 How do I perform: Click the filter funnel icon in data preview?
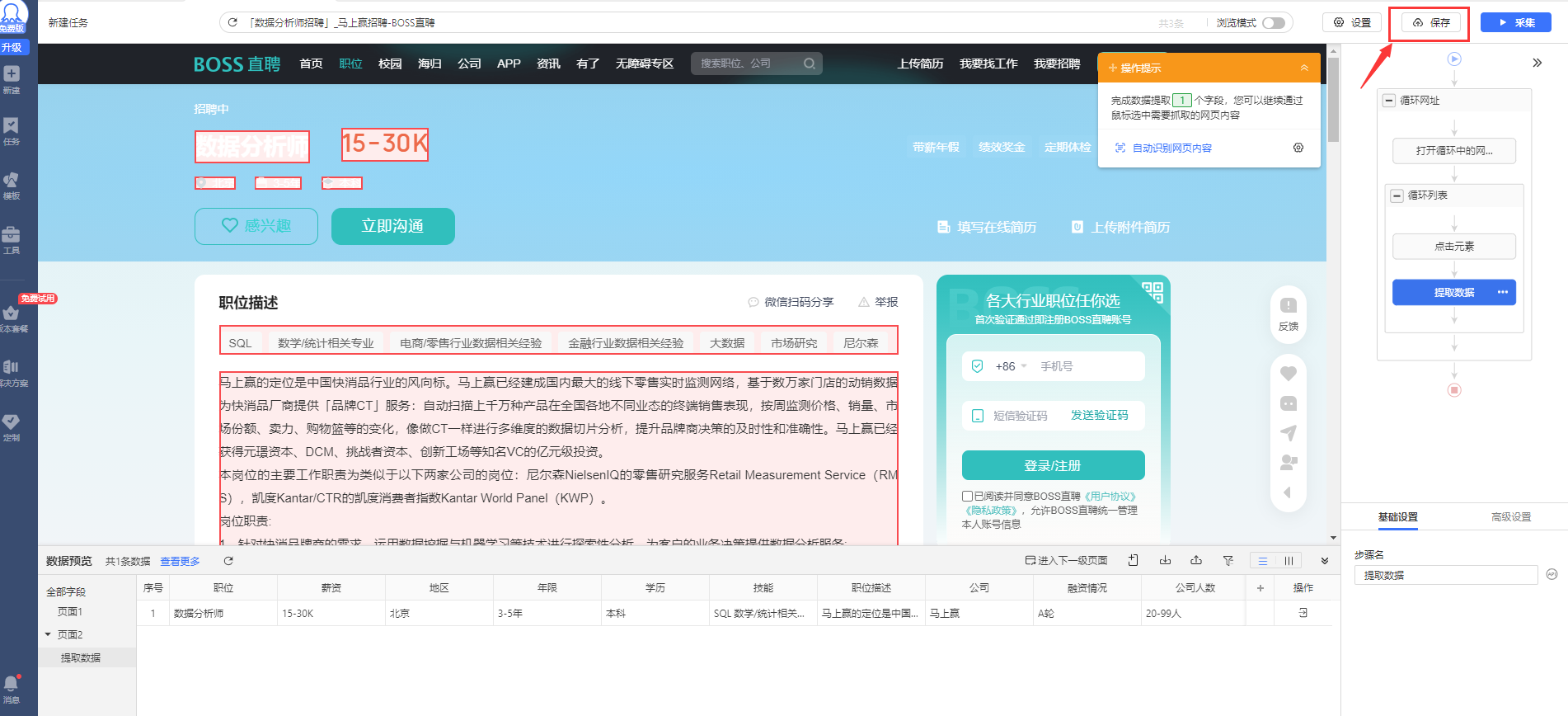1228,561
